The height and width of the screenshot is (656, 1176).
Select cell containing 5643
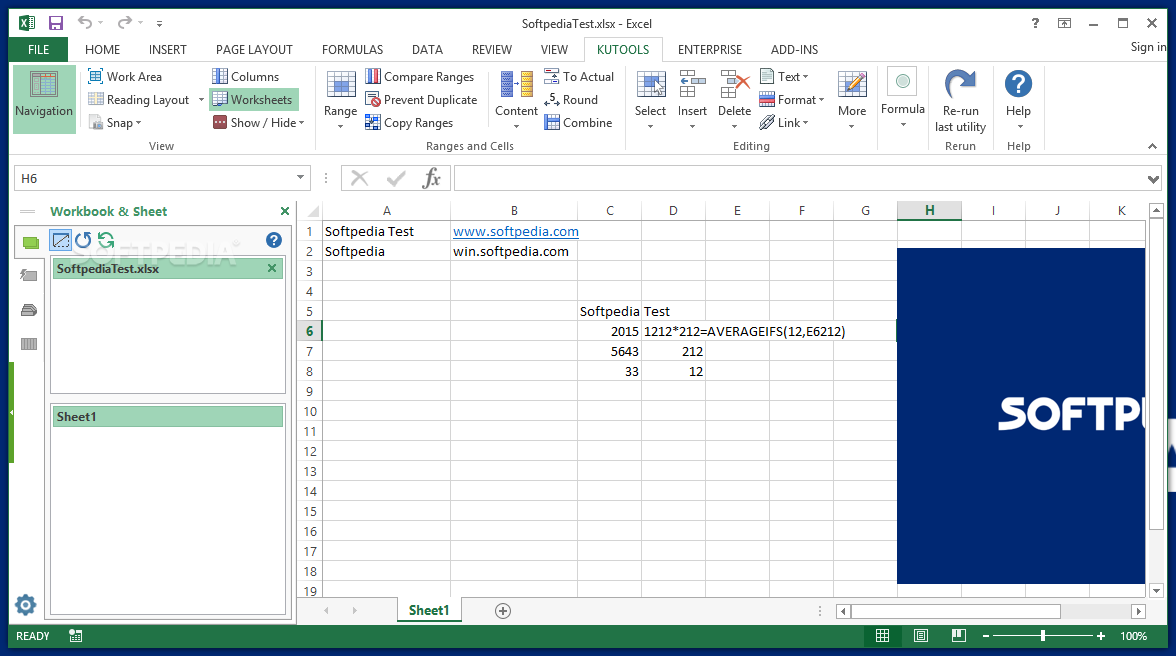pyautogui.click(x=609, y=351)
